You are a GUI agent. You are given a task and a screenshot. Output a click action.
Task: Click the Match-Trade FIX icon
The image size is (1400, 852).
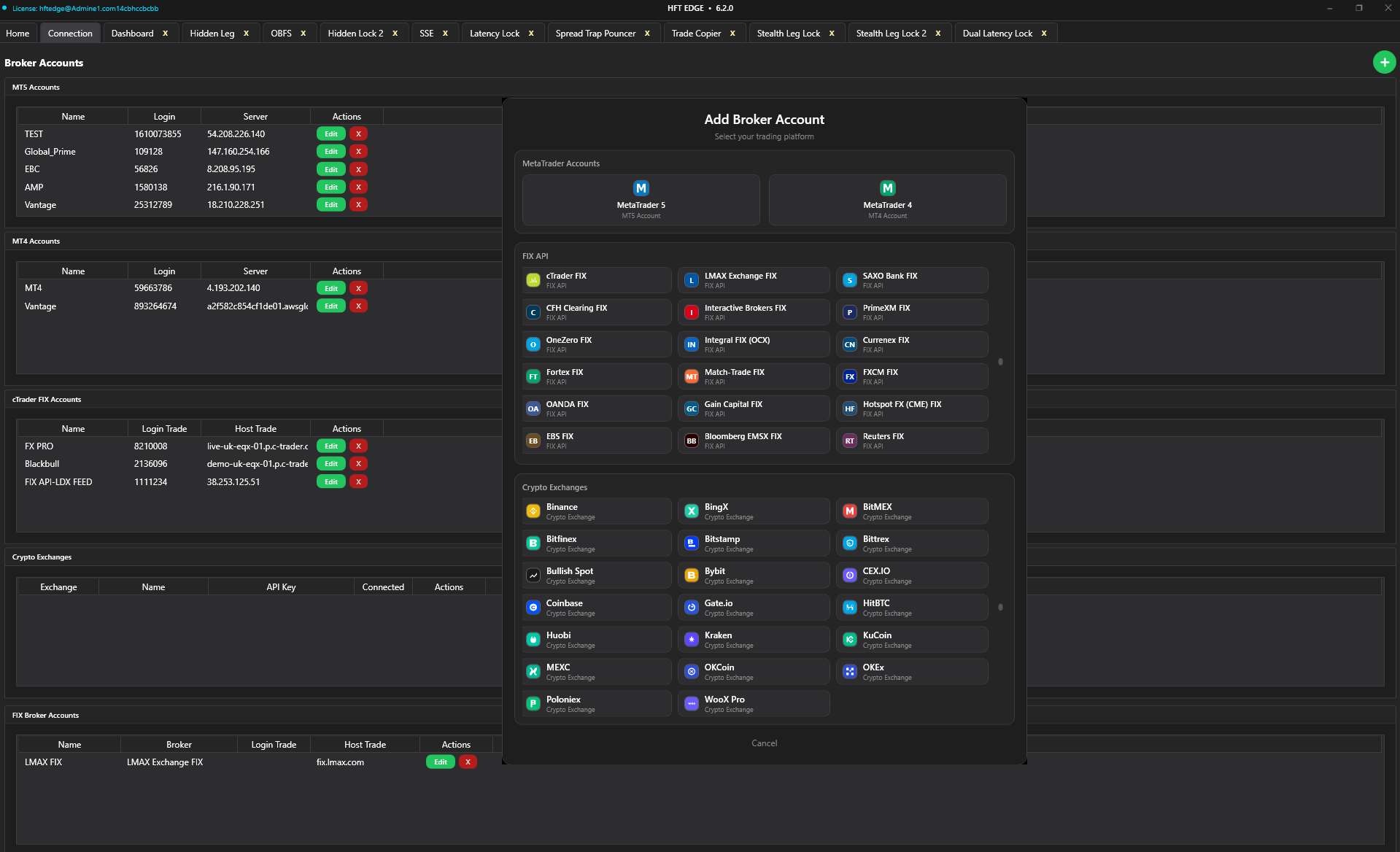point(692,376)
